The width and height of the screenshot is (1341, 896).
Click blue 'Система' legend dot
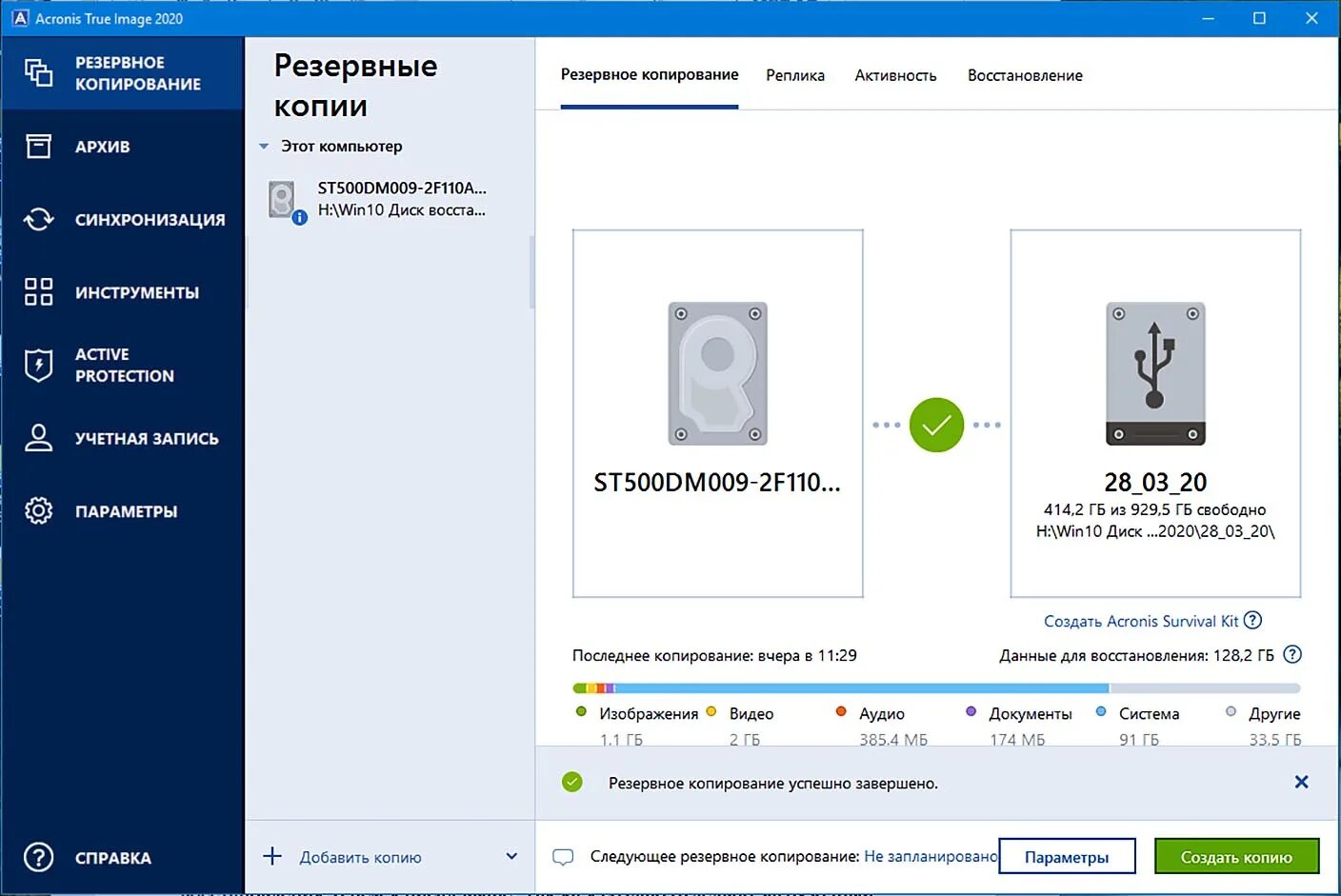point(1101,711)
